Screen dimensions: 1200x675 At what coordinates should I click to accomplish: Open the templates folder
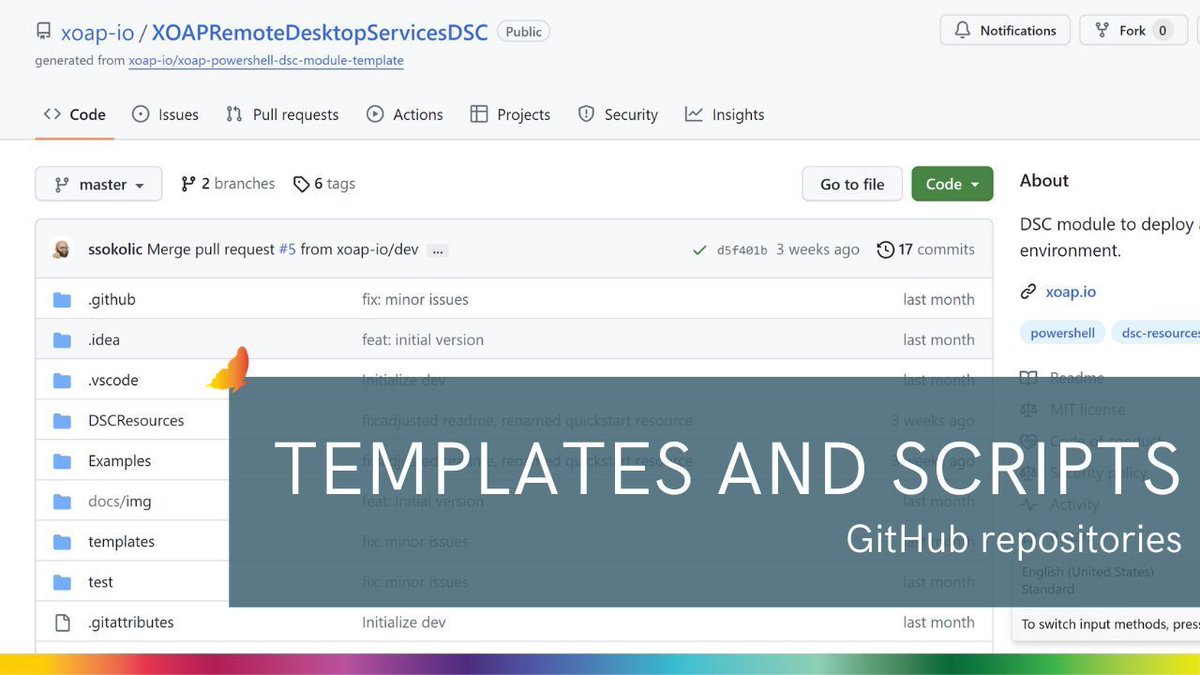pyautogui.click(x=121, y=541)
